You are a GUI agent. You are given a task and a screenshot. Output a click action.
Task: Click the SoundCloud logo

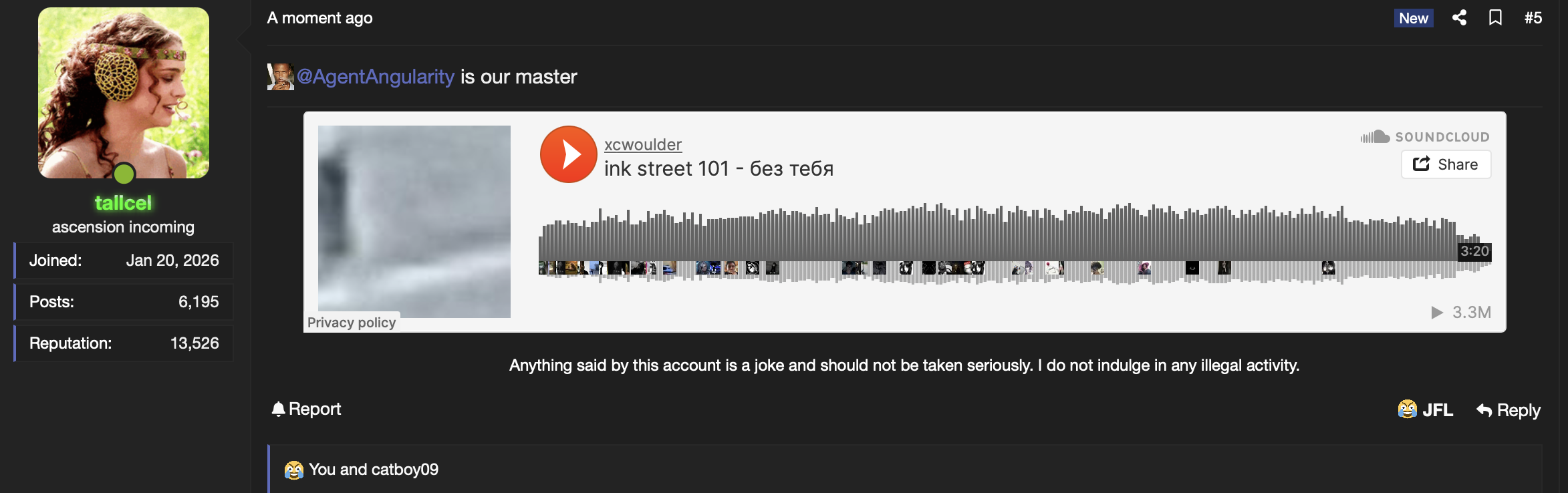(1424, 137)
